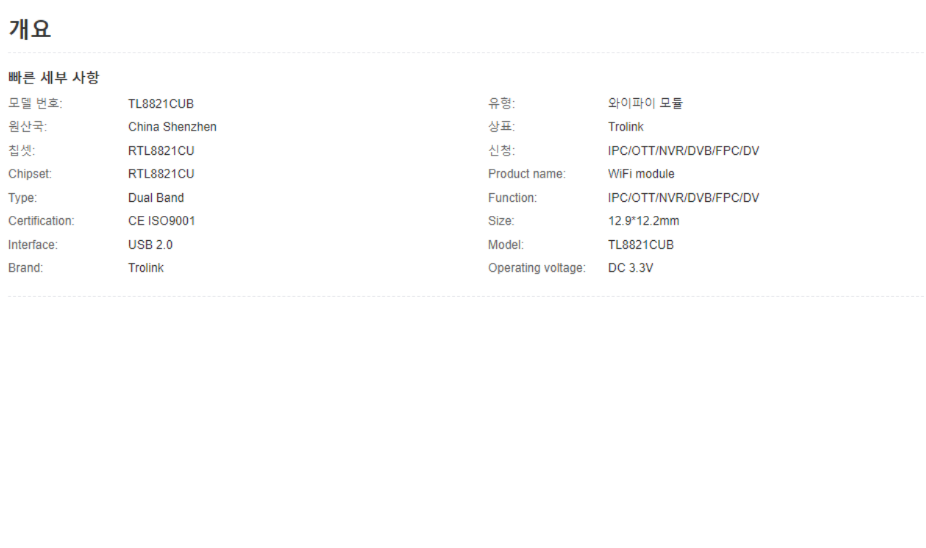Click the '상표:' label

tap(501, 127)
